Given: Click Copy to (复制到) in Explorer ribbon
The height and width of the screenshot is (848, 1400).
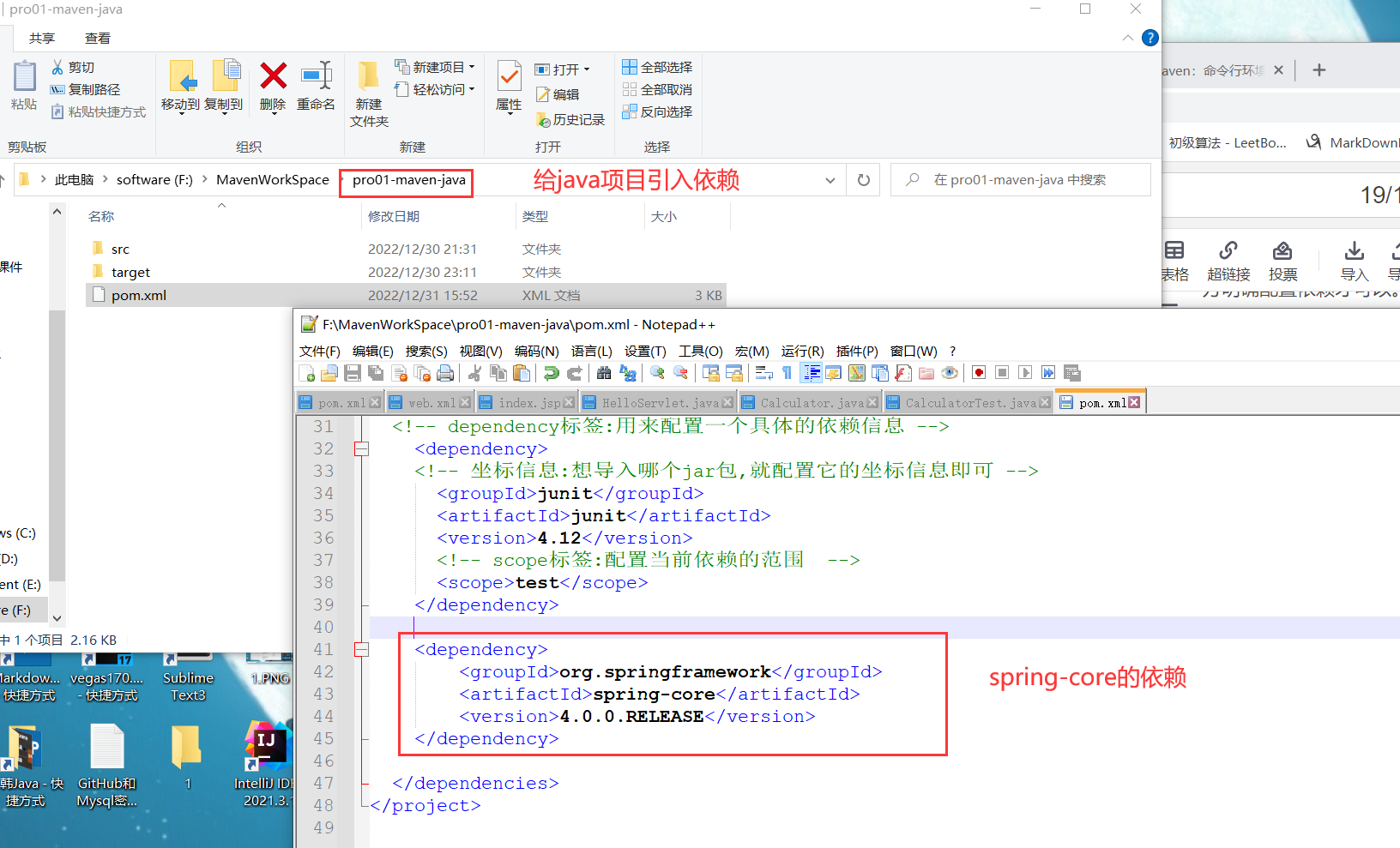Looking at the screenshot, I should pyautogui.click(x=223, y=86).
